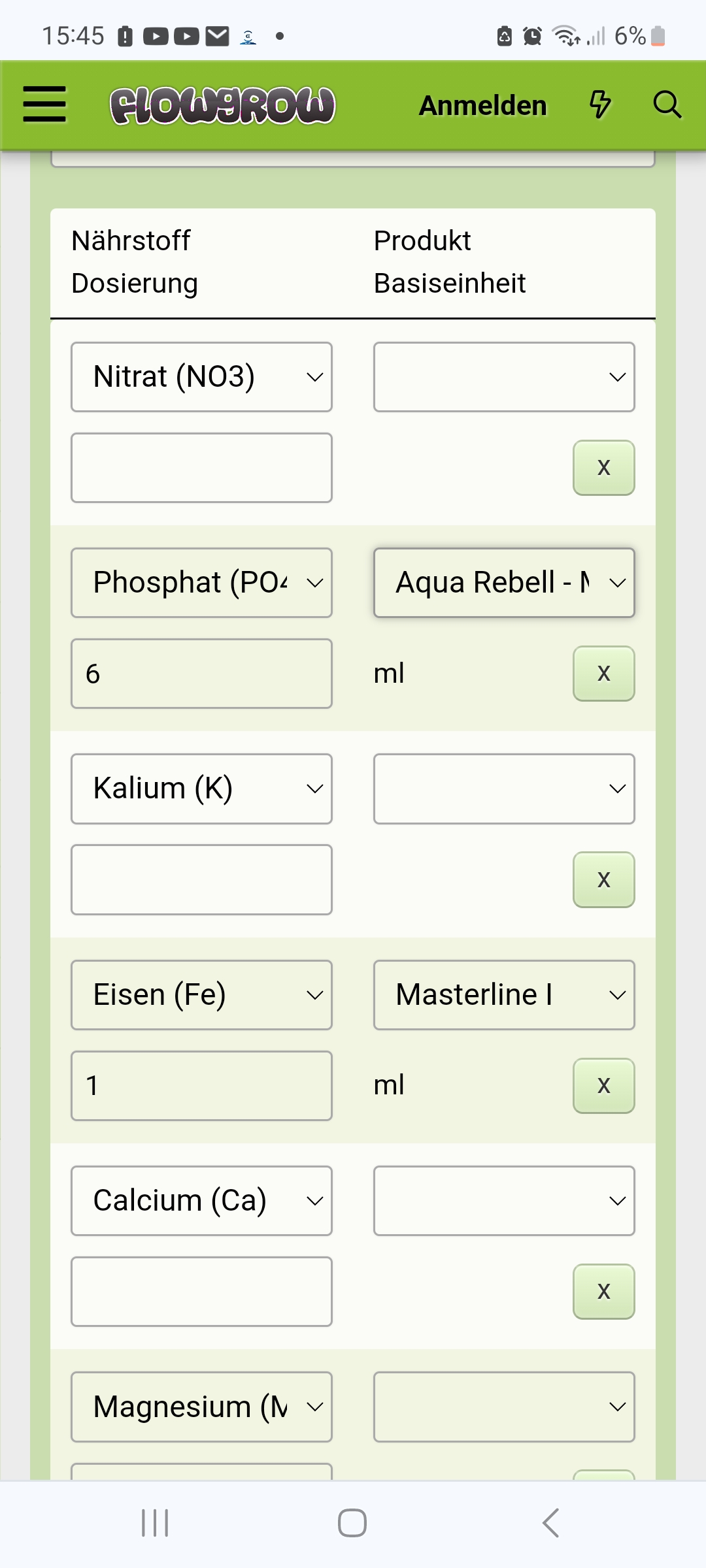Focus the Phosphat dosage field with 6
Screen dimensions: 706x1568
201,674
